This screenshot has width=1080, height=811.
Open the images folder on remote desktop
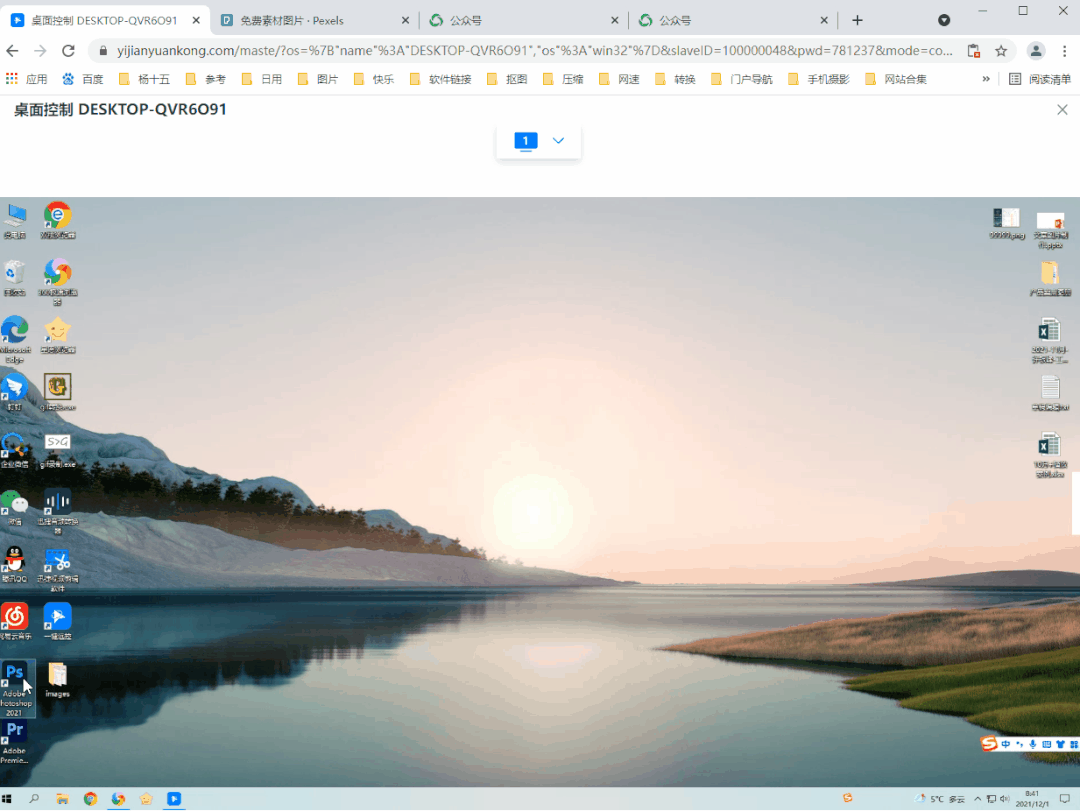[58, 679]
